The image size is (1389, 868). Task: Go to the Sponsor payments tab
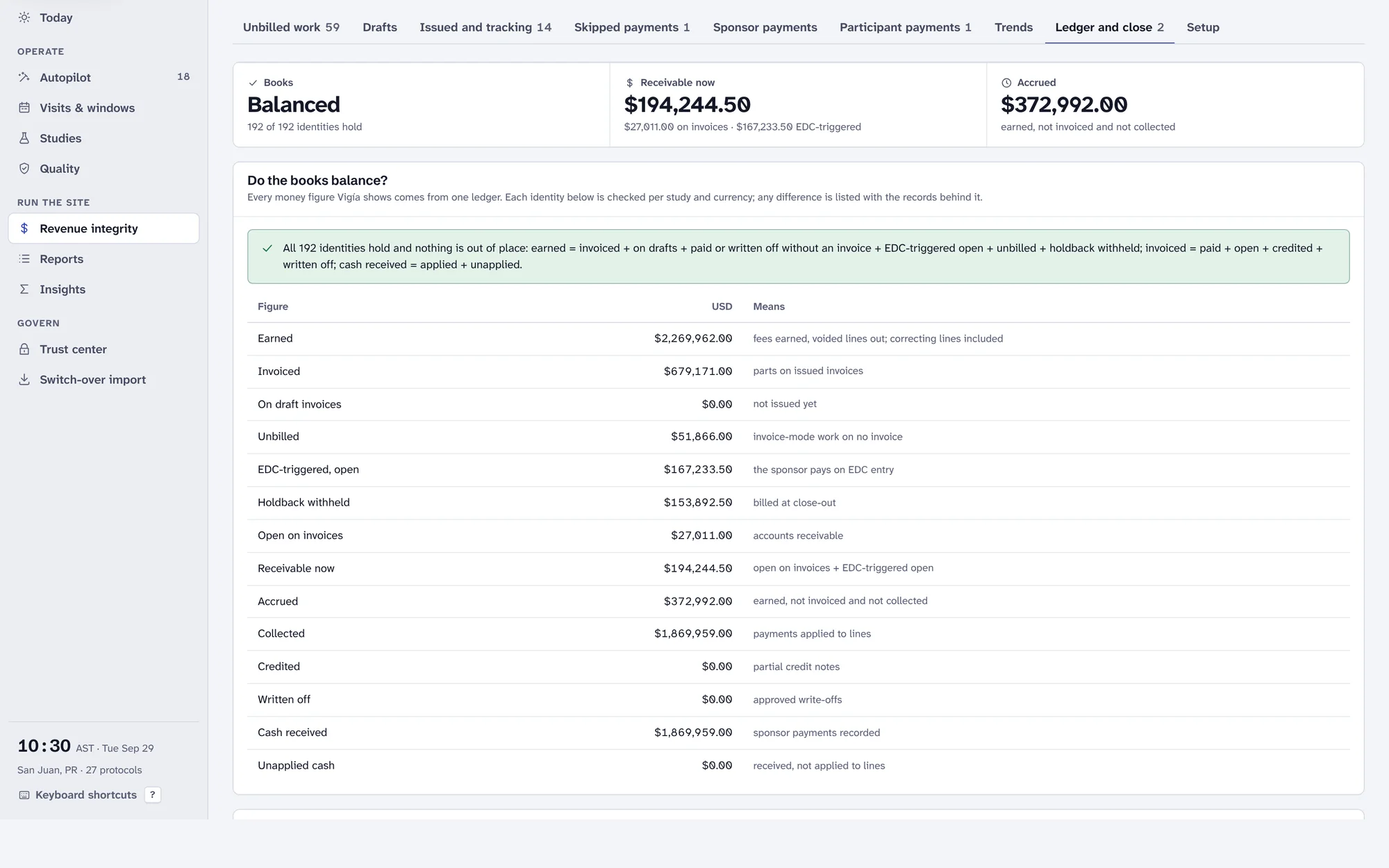[765, 27]
